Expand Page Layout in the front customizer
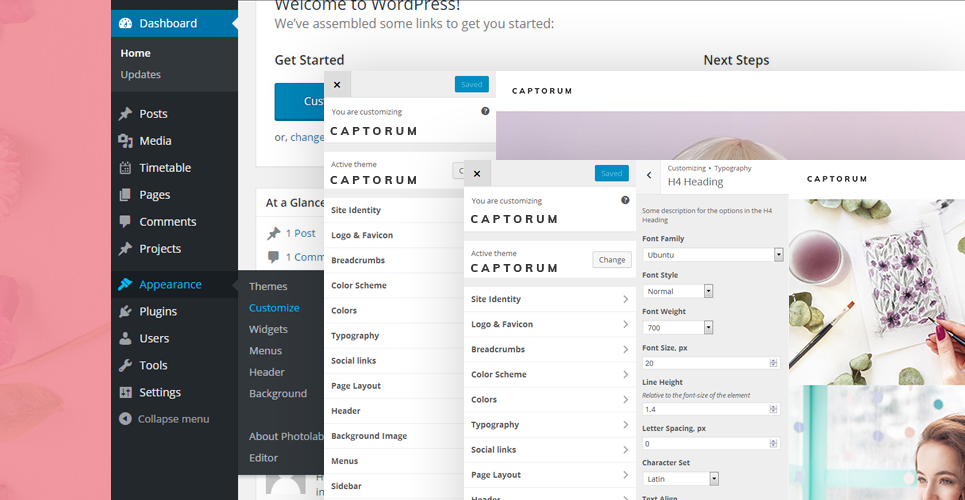The image size is (965, 500). pyautogui.click(x=550, y=475)
